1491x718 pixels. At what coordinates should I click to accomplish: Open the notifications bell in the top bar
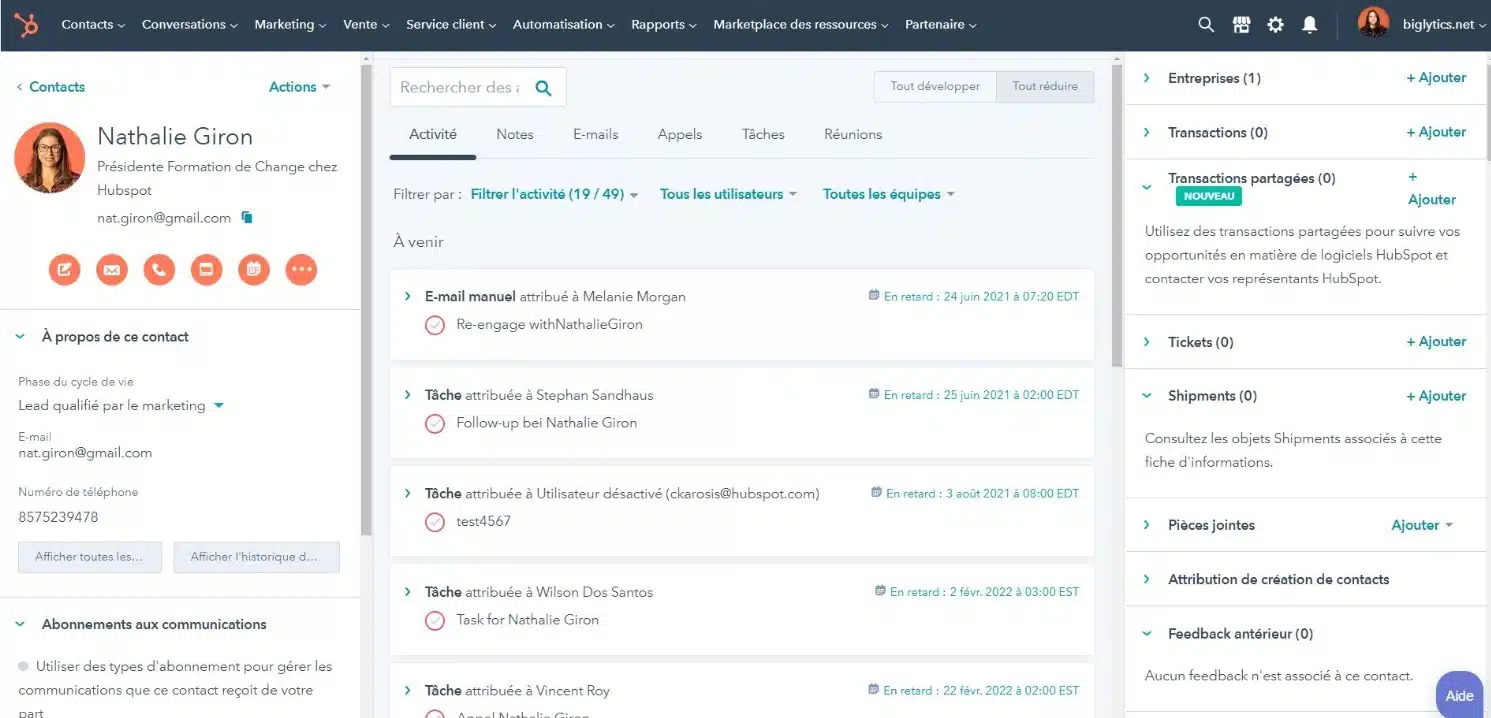coord(1309,25)
